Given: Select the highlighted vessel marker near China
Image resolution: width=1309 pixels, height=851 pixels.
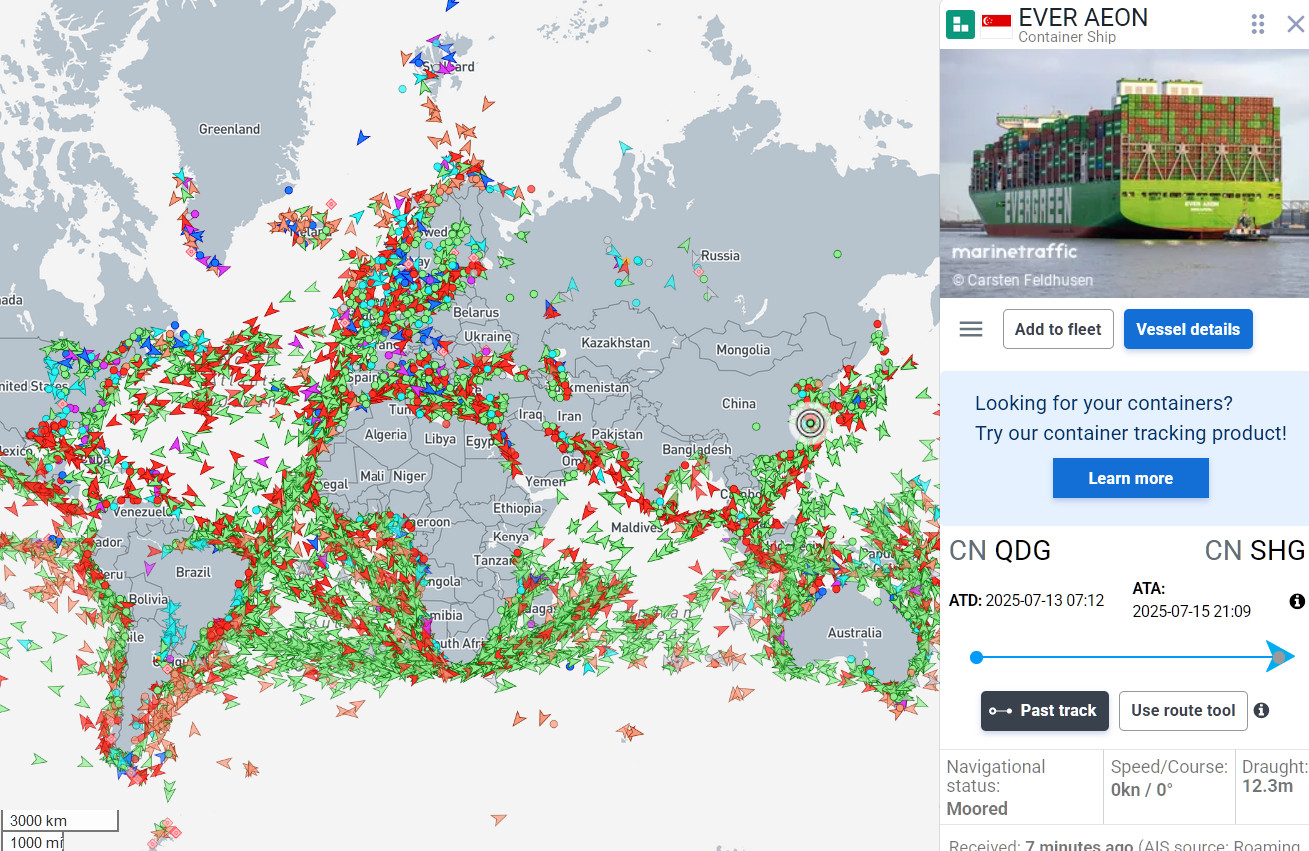Looking at the screenshot, I should click(810, 424).
